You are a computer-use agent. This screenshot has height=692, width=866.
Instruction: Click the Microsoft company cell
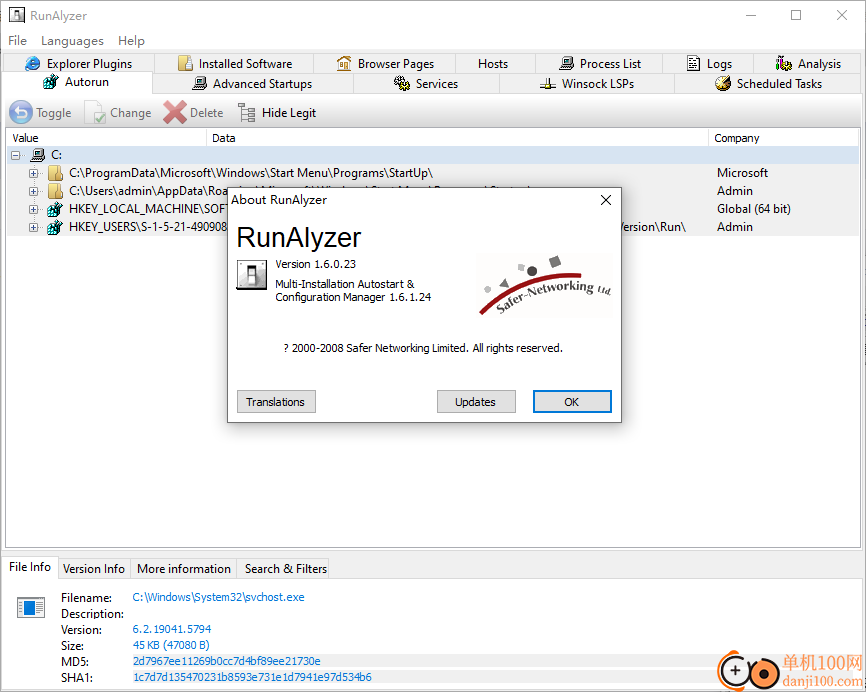[742, 173]
